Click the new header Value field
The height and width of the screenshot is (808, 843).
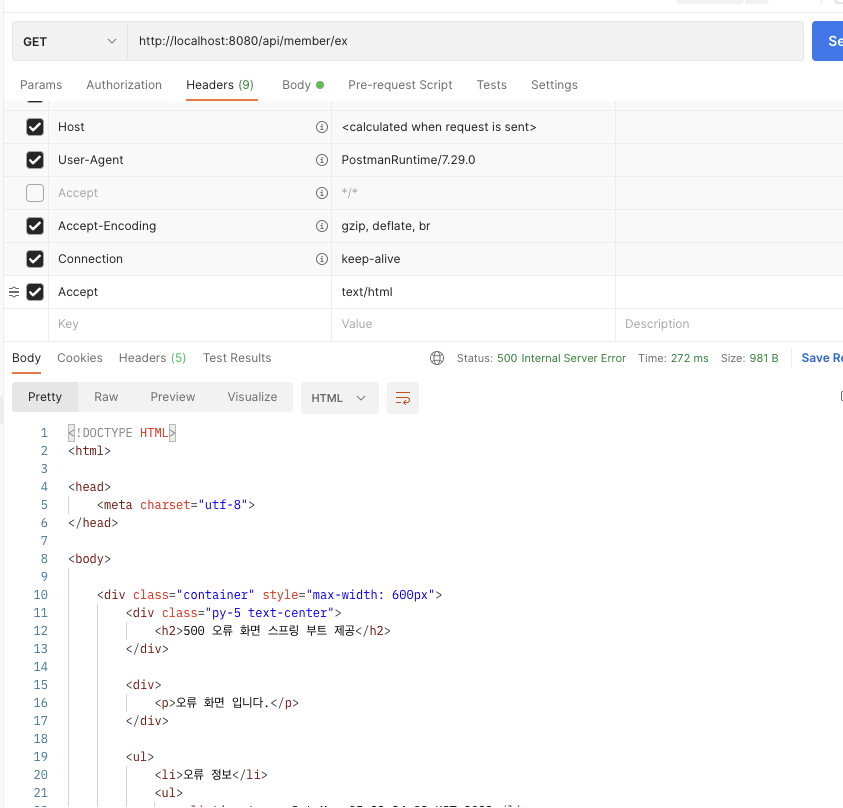click(x=473, y=324)
